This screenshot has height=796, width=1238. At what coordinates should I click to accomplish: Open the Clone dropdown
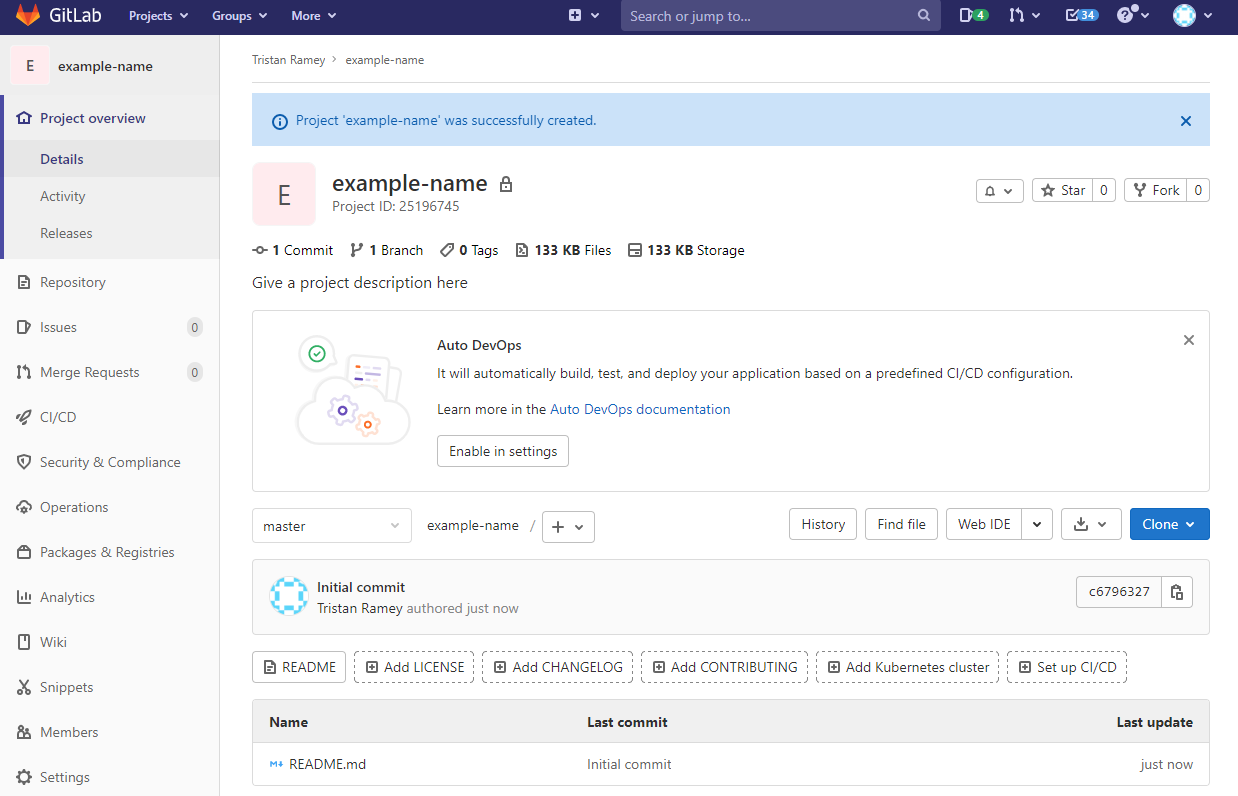[1168, 524]
